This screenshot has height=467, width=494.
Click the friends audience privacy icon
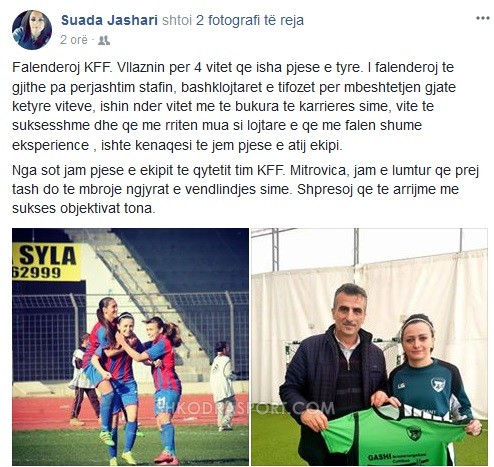click(x=104, y=40)
